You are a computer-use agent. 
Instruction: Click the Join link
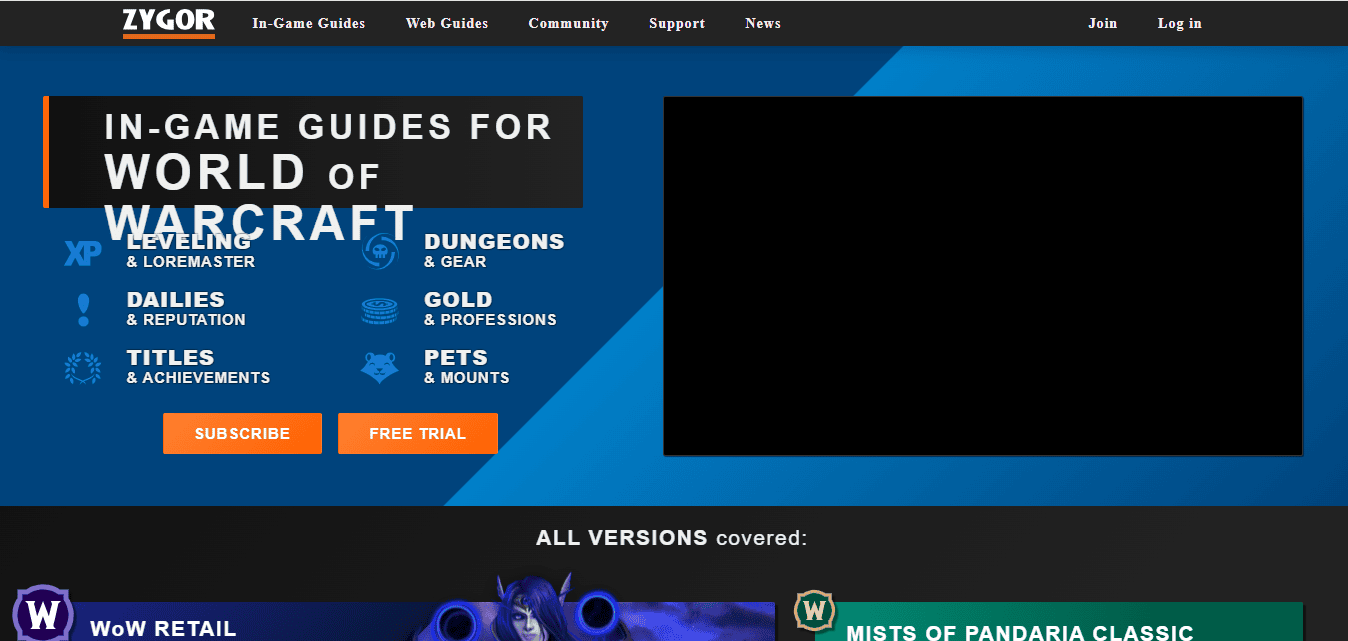(1103, 23)
